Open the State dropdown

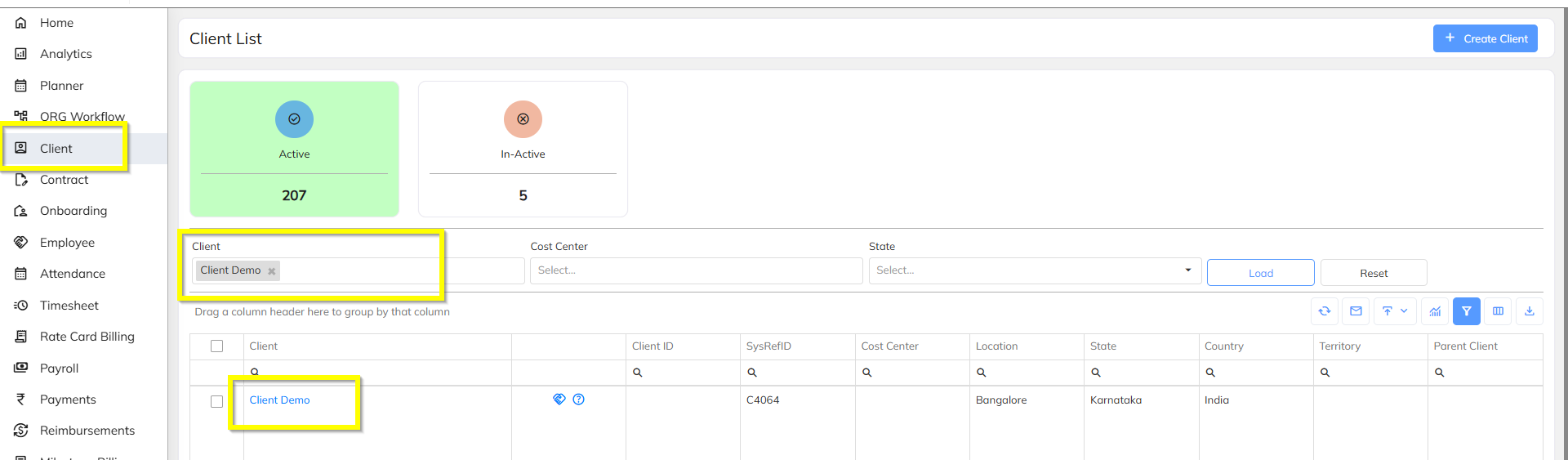pyautogui.click(x=1034, y=270)
